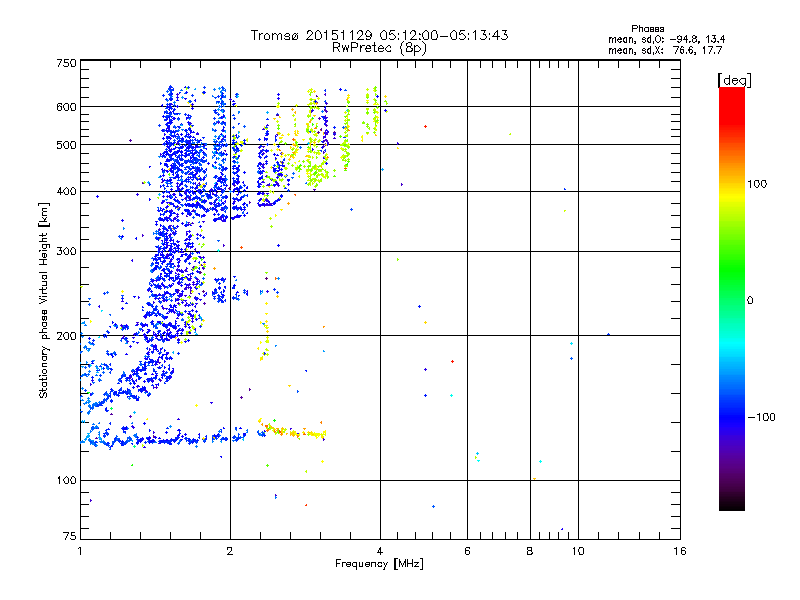This screenshot has height=600, width=800.
Task: Click the 'Frequency [MHz]' x-axis title
Action: coord(379,564)
